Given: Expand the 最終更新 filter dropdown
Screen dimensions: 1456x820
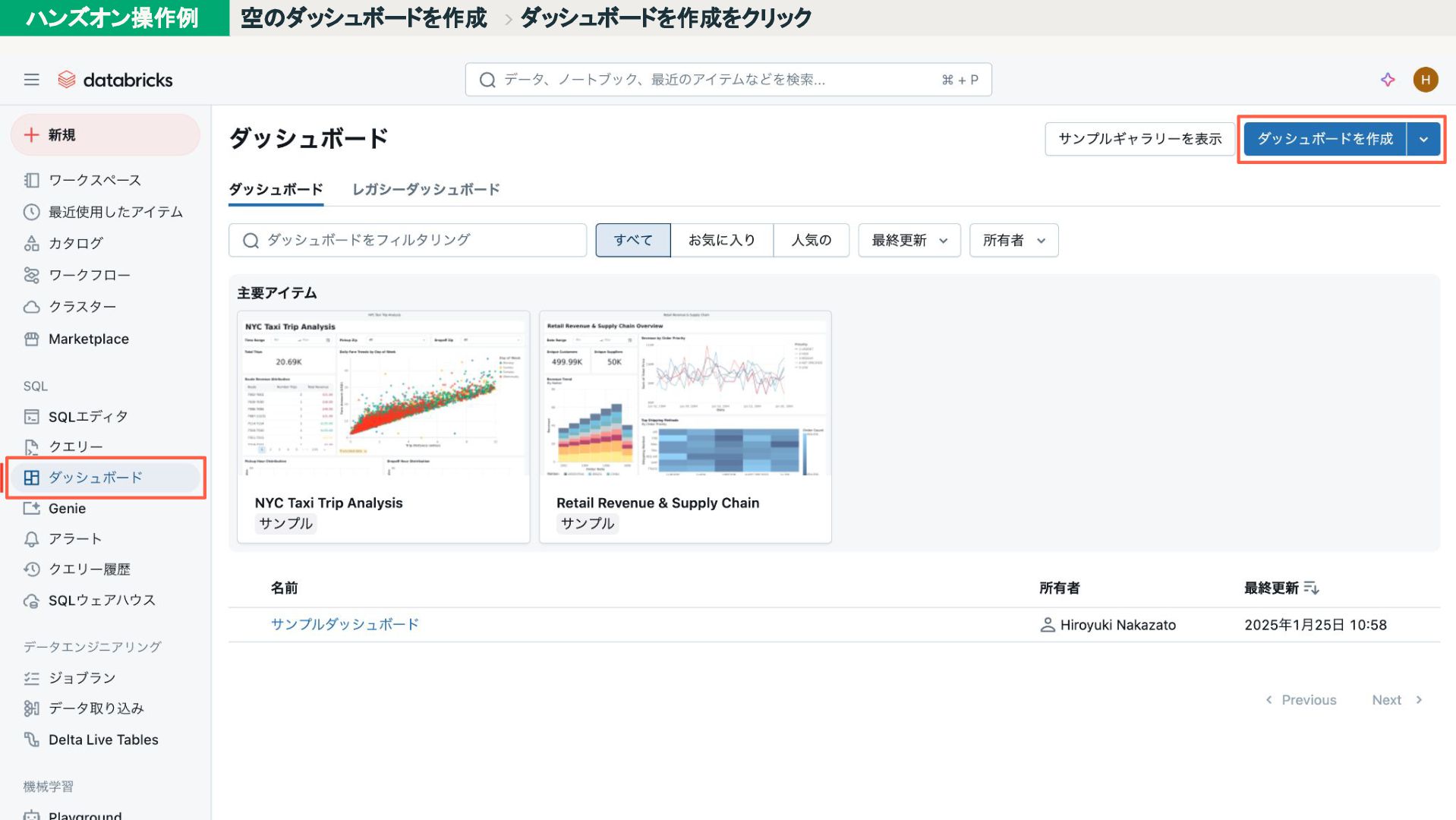Looking at the screenshot, I should 909,240.
